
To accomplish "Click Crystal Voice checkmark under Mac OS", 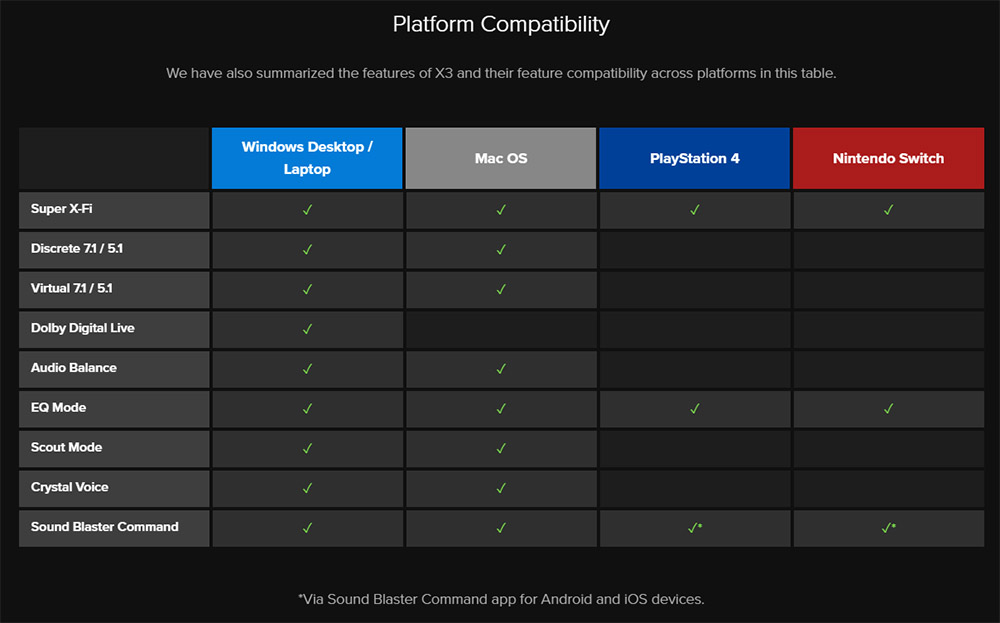I will pyautogui.click(x=501, y=488).
